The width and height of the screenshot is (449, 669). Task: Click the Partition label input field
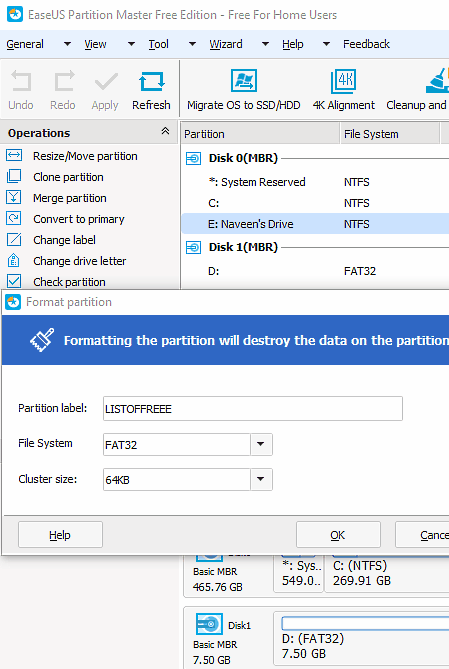[x=253, y=409]
